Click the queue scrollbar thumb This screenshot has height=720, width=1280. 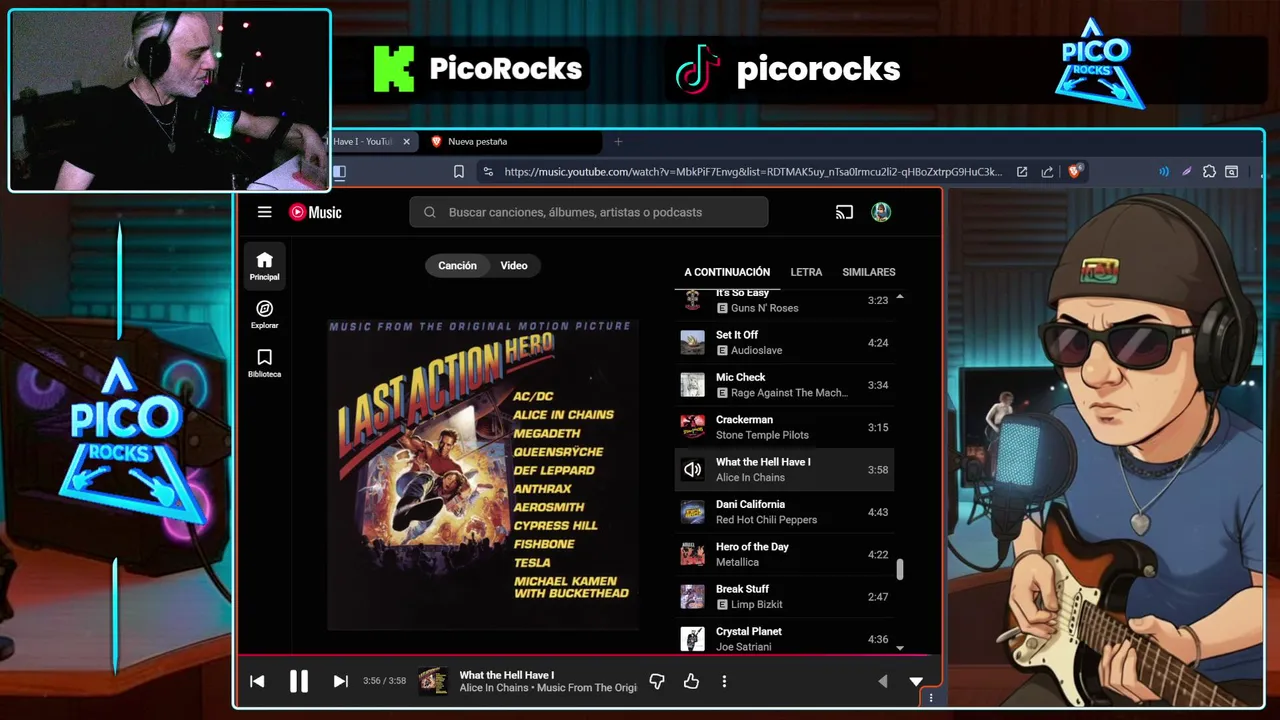coord(900,569)
